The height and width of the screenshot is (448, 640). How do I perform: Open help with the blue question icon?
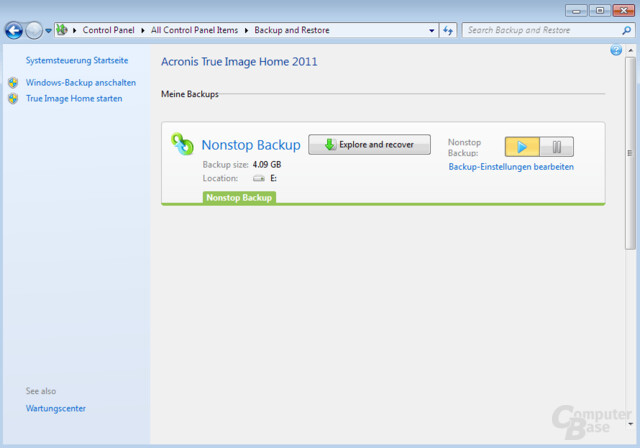pyautogui.click(x=616, y=50)
